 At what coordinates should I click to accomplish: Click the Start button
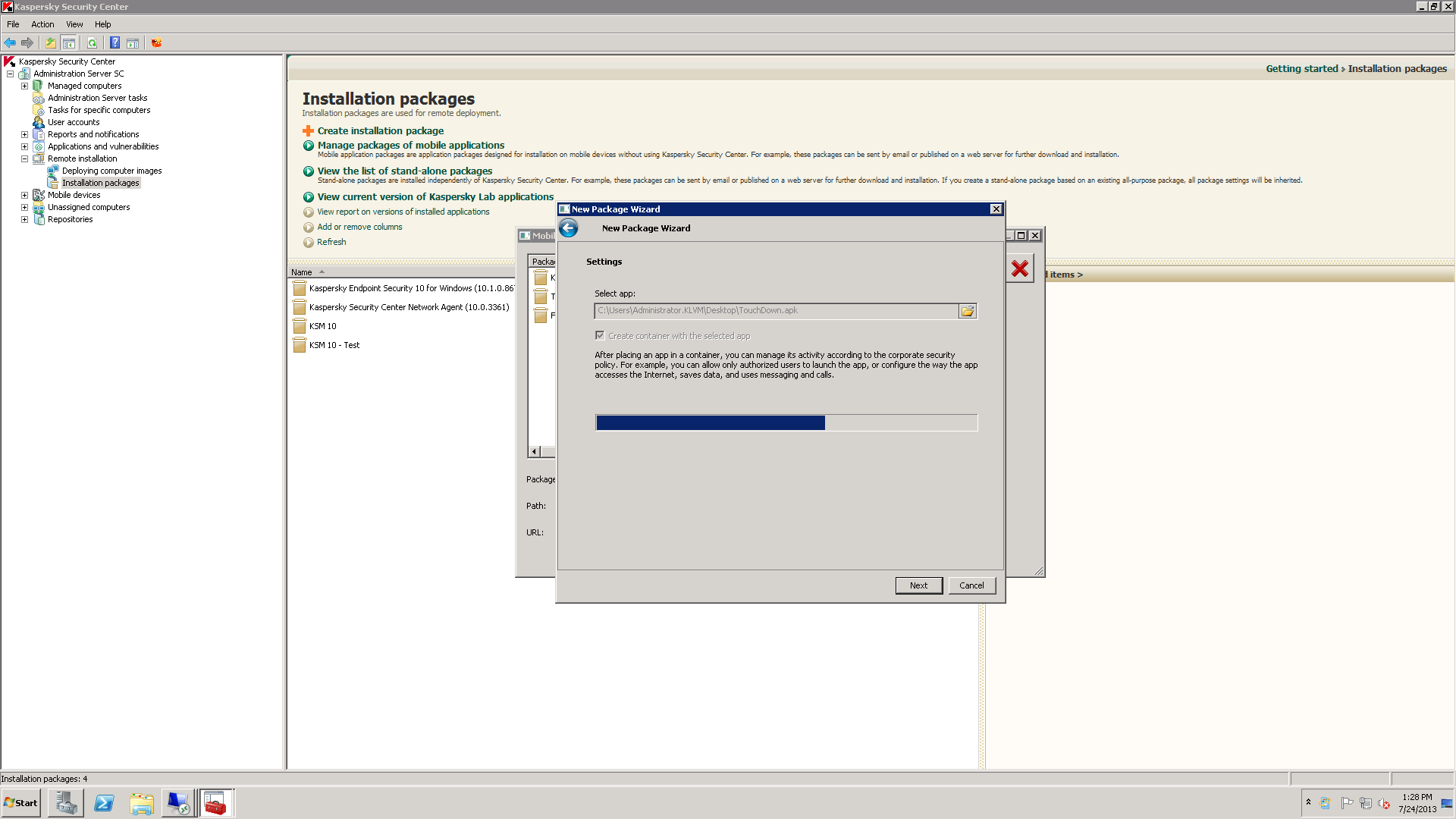(x=20, y=803)
